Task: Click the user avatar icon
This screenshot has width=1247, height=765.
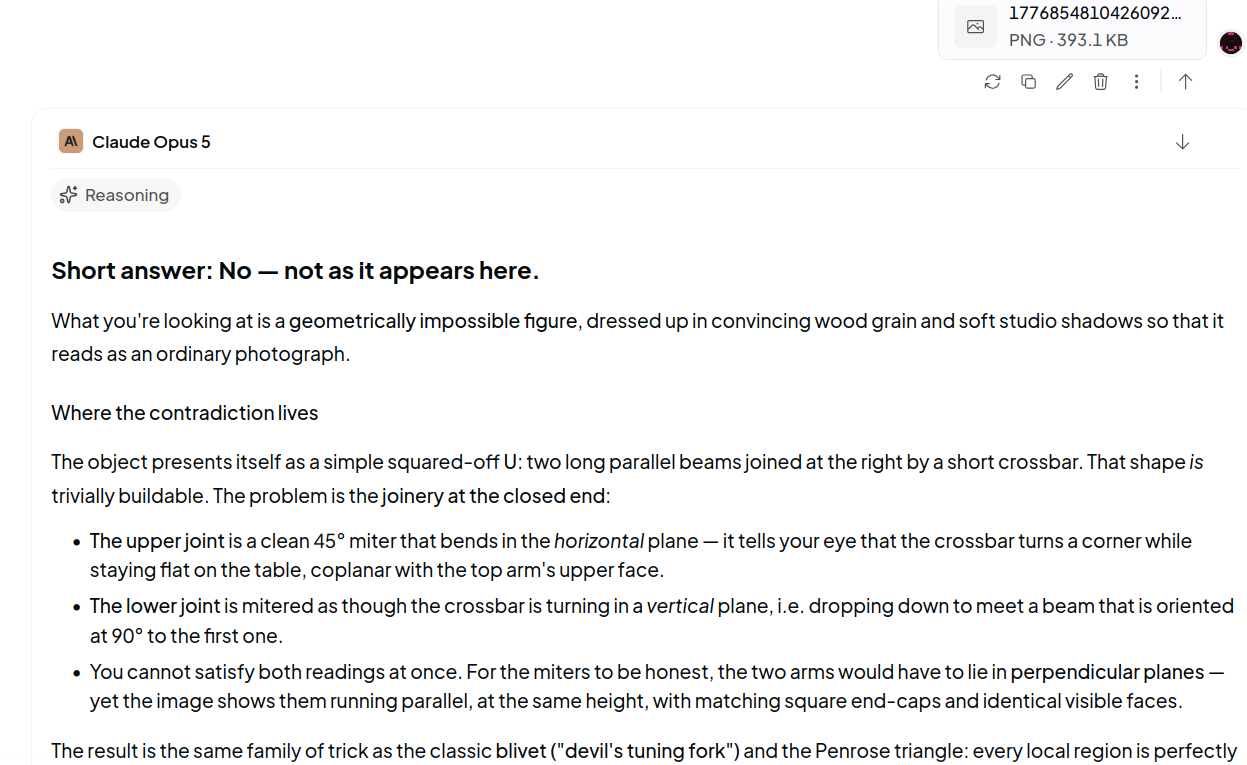Action: point(1231,43)
